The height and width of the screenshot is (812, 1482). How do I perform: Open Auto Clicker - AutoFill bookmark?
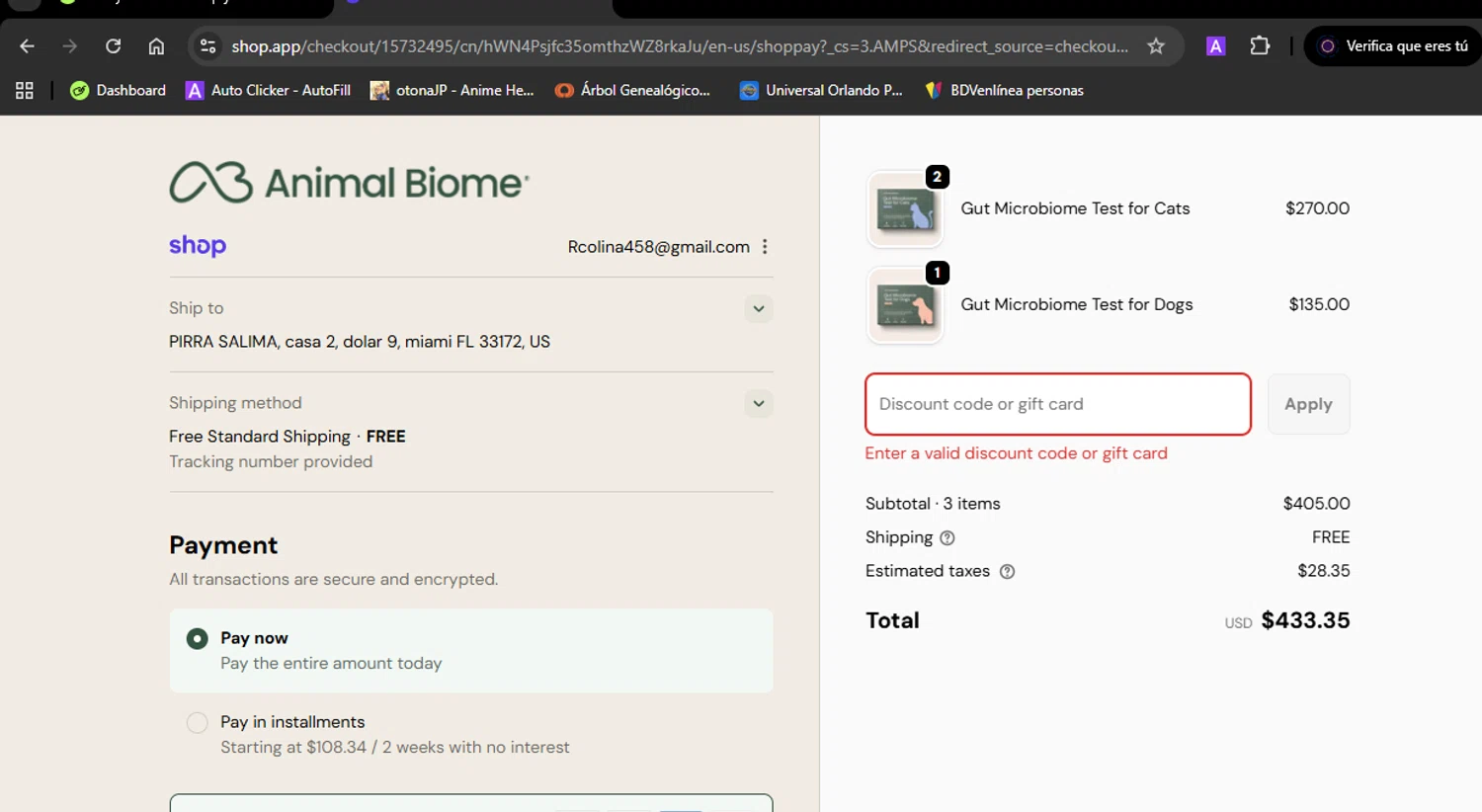[x=269, y=90]
